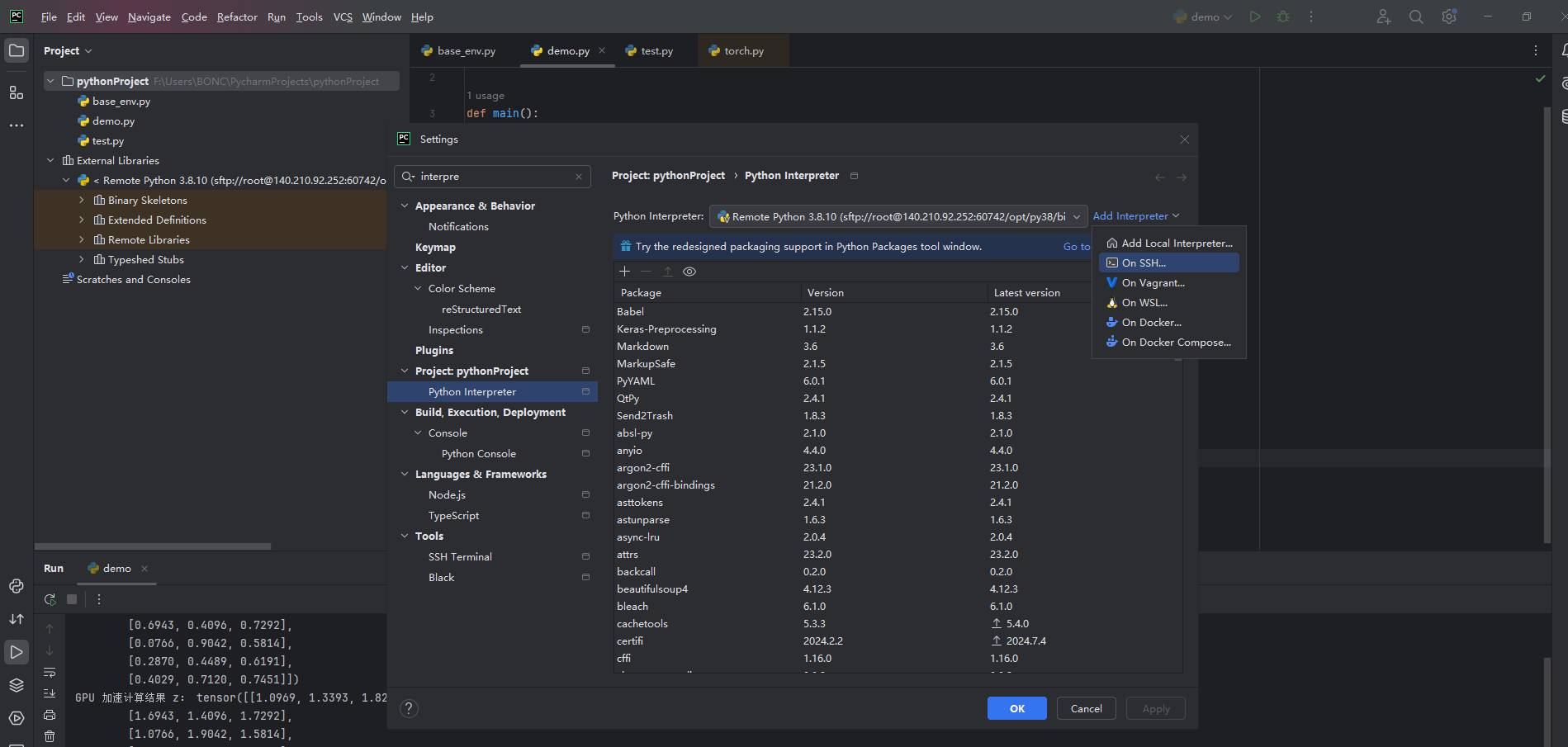This screenshot has width=1568, height=747.
Task: Click the print icon in Run panel
Action: pos(50,715)
